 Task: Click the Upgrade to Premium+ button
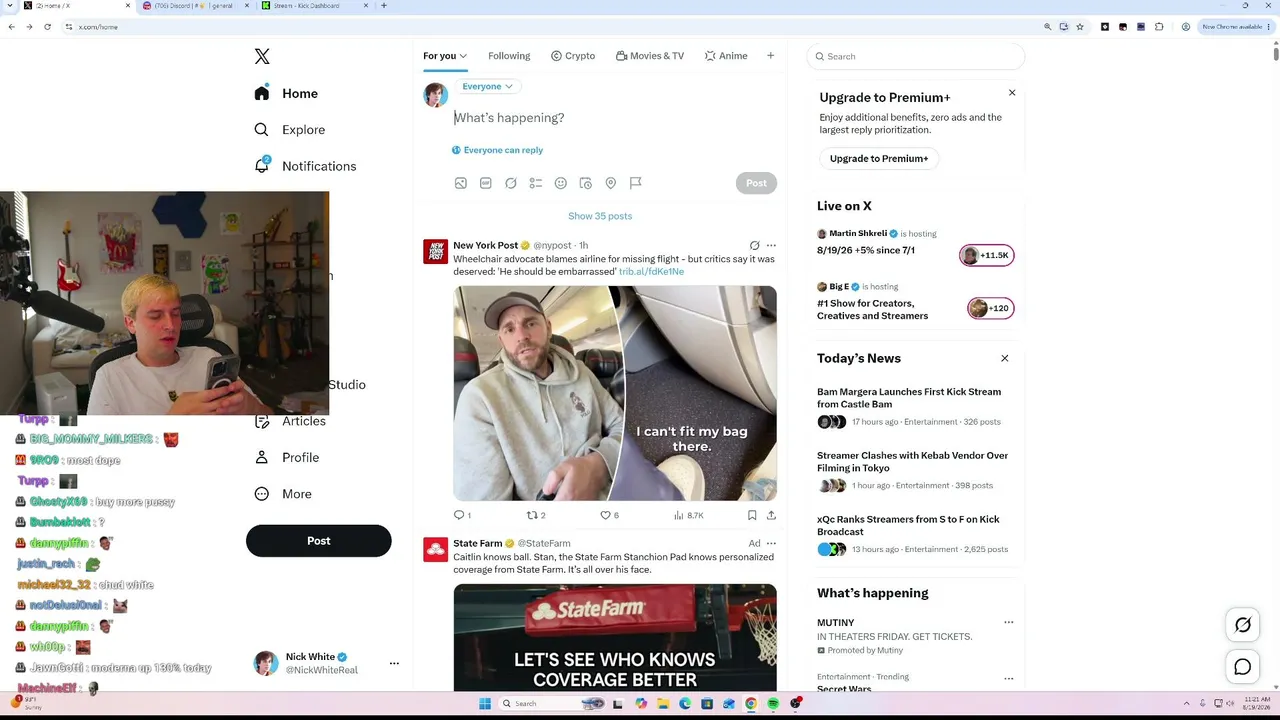[879, 158]
